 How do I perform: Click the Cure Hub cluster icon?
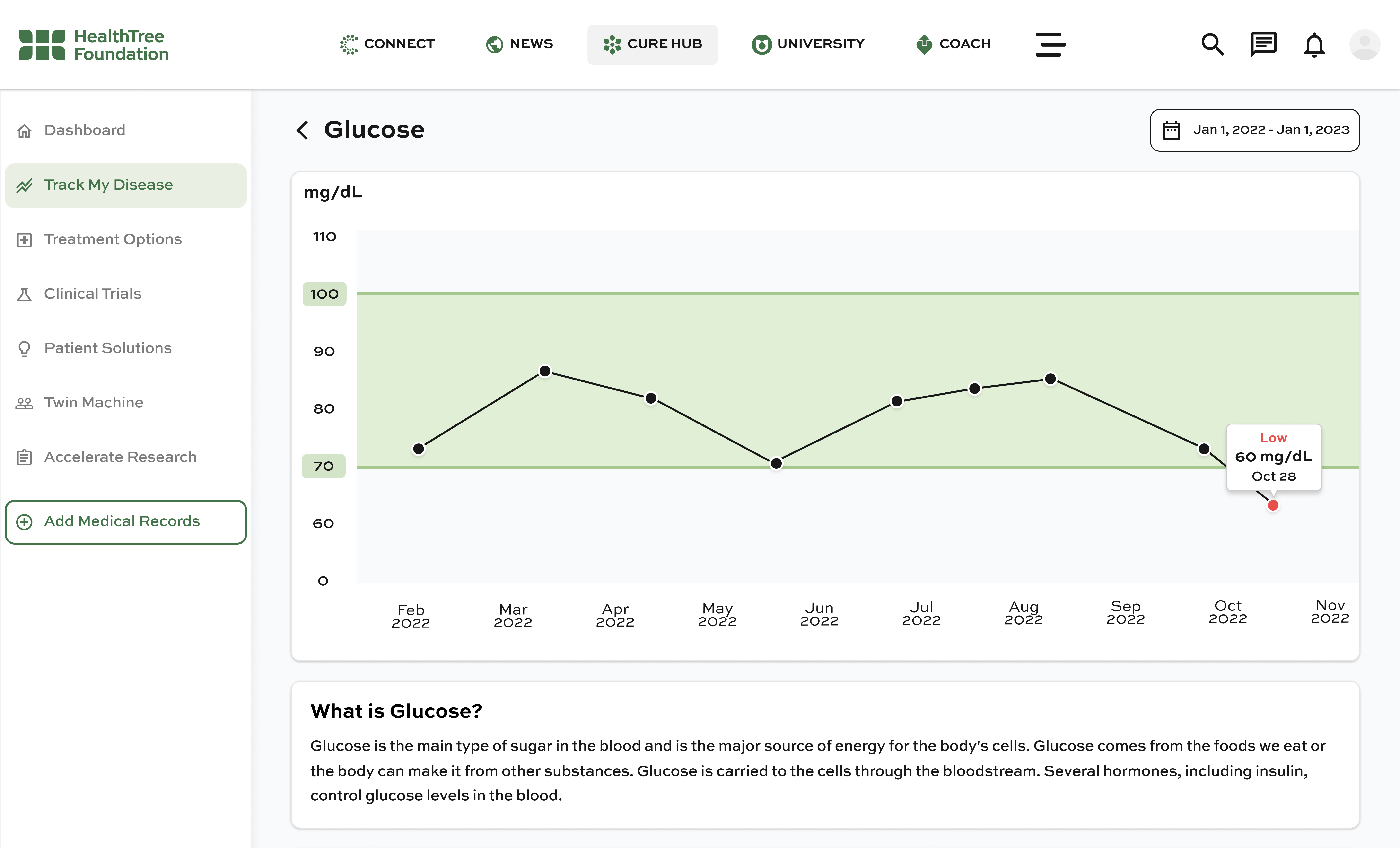pos(612,44)
